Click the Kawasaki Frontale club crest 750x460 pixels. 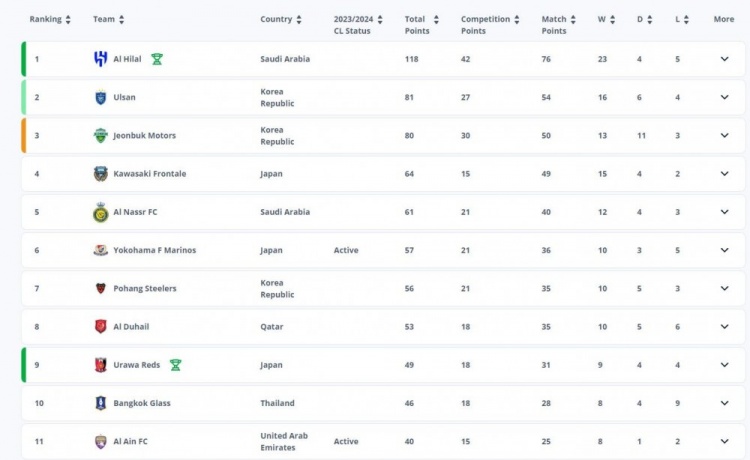(100, 174)
